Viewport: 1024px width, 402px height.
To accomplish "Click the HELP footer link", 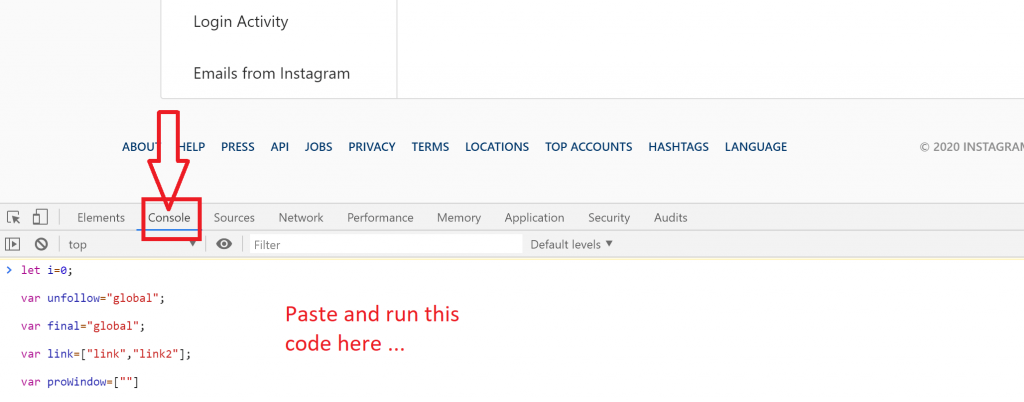I will click(191, 147).
